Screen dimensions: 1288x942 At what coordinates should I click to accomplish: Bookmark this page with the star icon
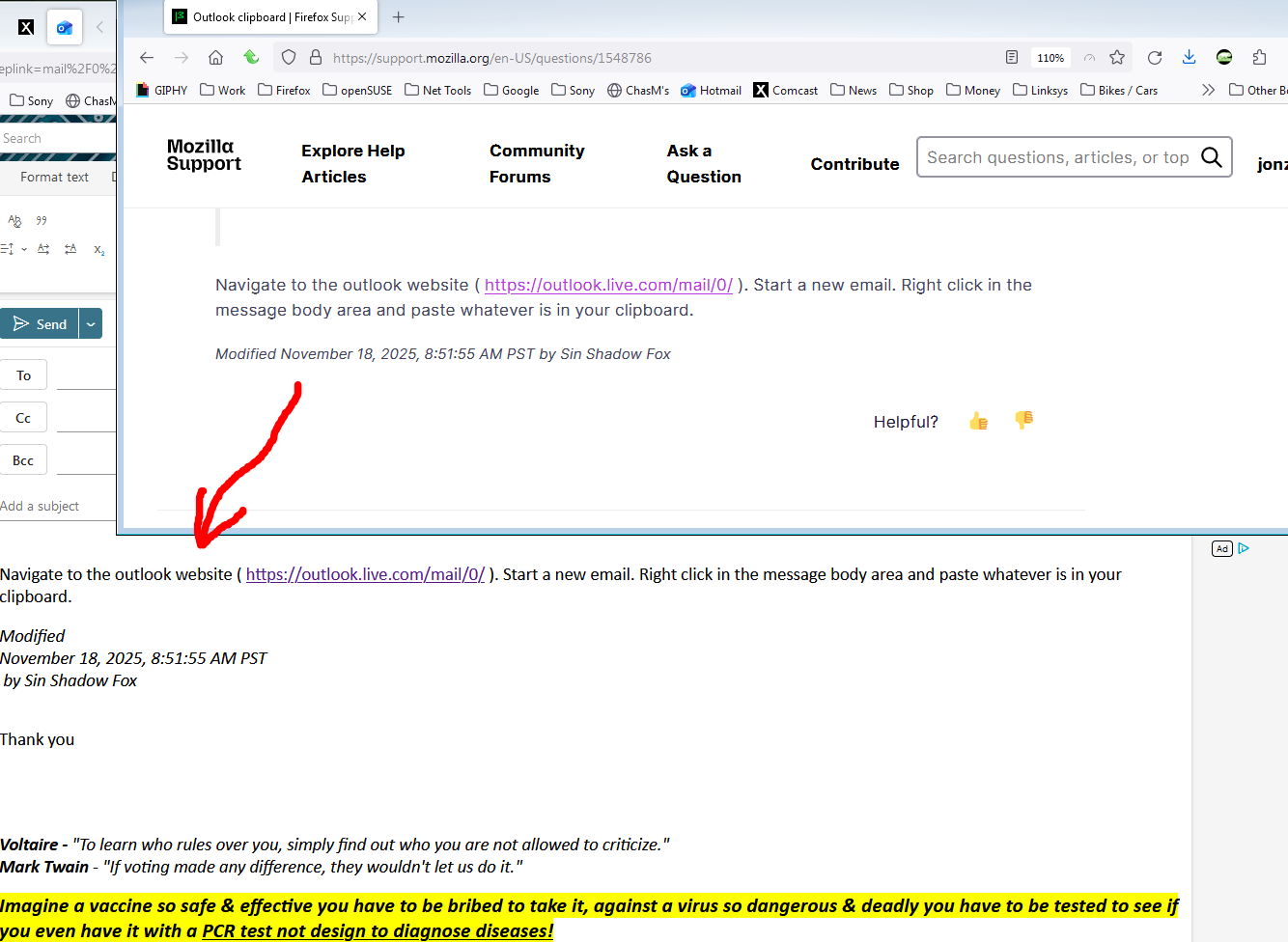click(1117, 58)
